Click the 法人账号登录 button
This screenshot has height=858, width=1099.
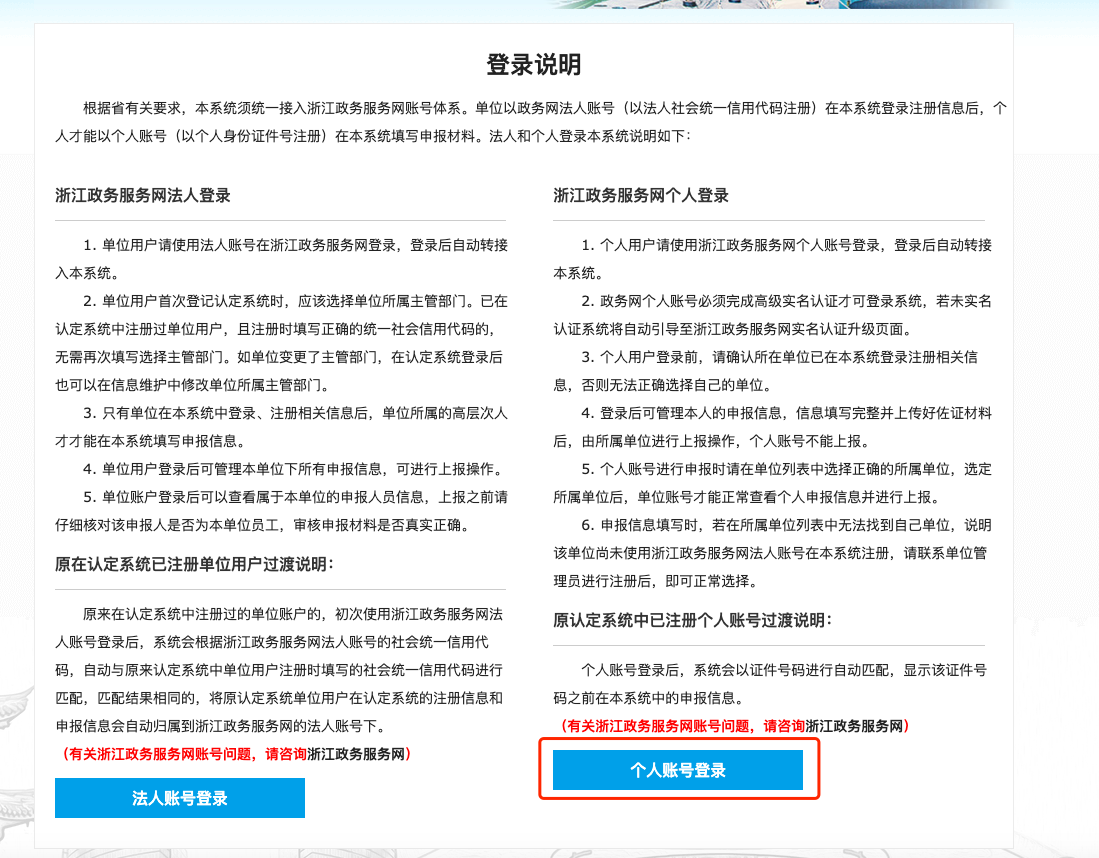179,798
